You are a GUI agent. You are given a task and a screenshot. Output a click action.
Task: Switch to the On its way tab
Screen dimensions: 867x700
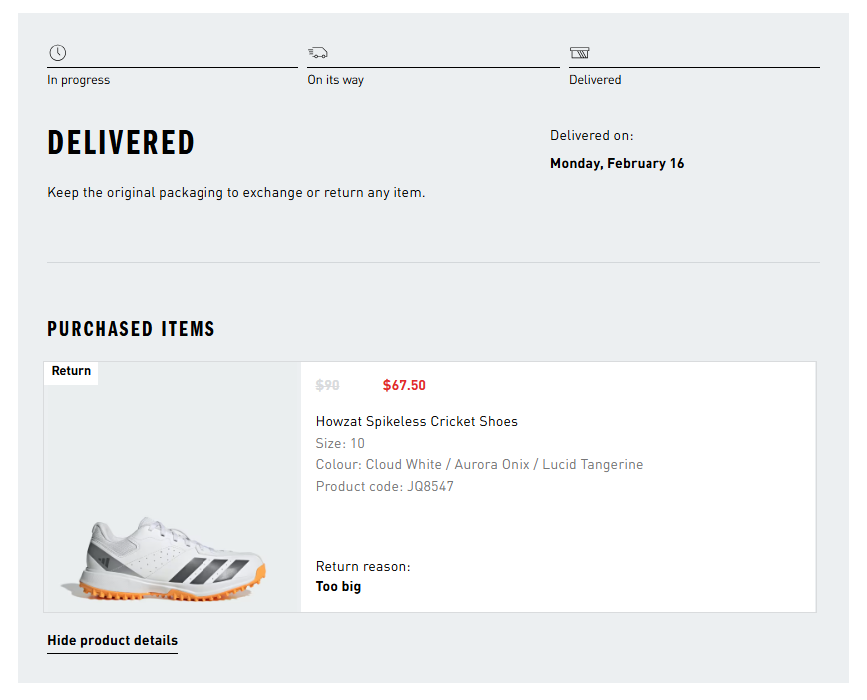(335, 79)
